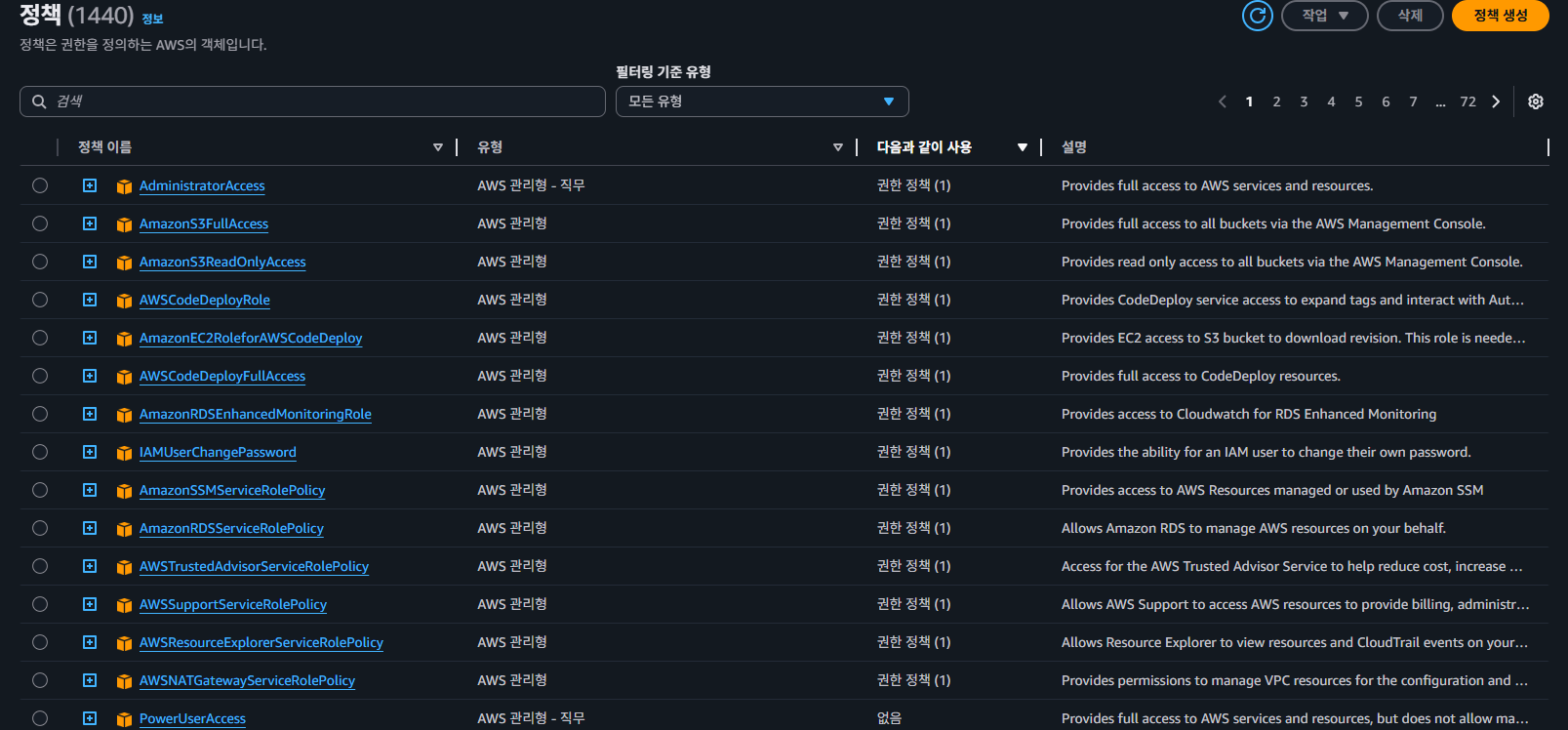This screenshot has height=730, width=1568.
Task: Click the 정책 생성 button
Action: (x=1501, y=16)
